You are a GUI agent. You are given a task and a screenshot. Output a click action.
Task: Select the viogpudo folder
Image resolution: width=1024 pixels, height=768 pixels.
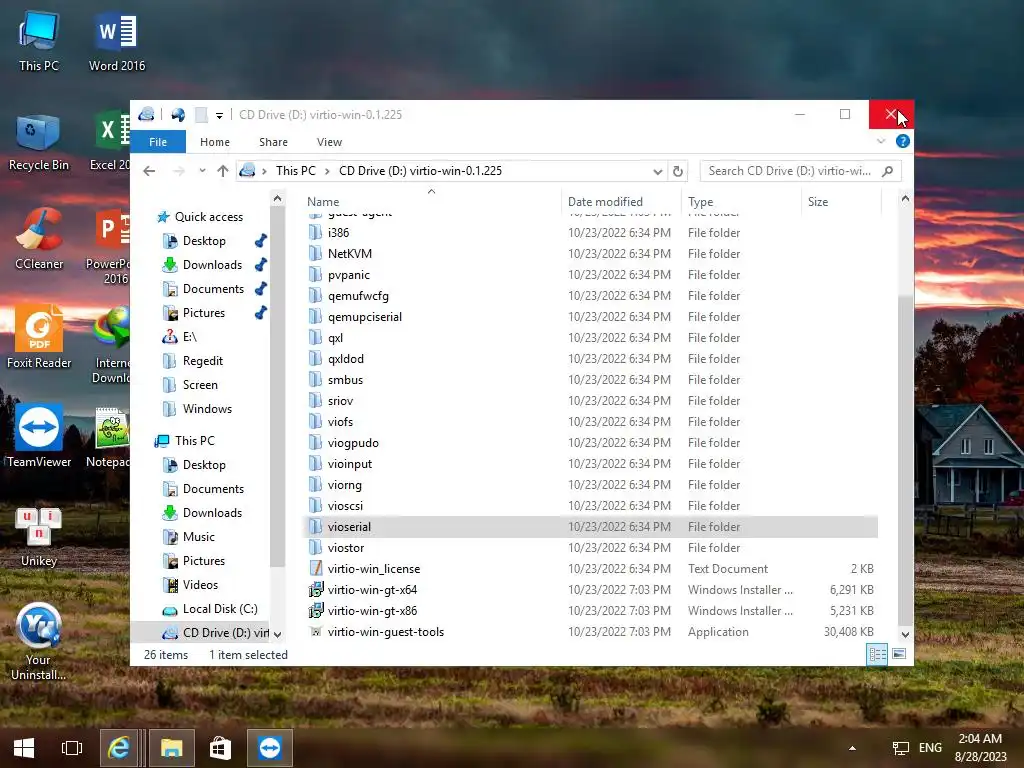(353, 443)
